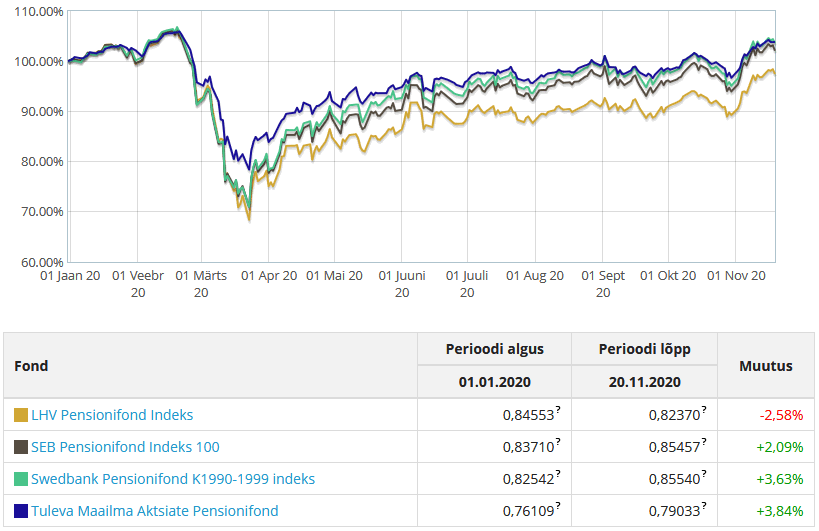819x531 pixels.
Task: Click the 70.00% y-axis label
Action: point(42,211)
